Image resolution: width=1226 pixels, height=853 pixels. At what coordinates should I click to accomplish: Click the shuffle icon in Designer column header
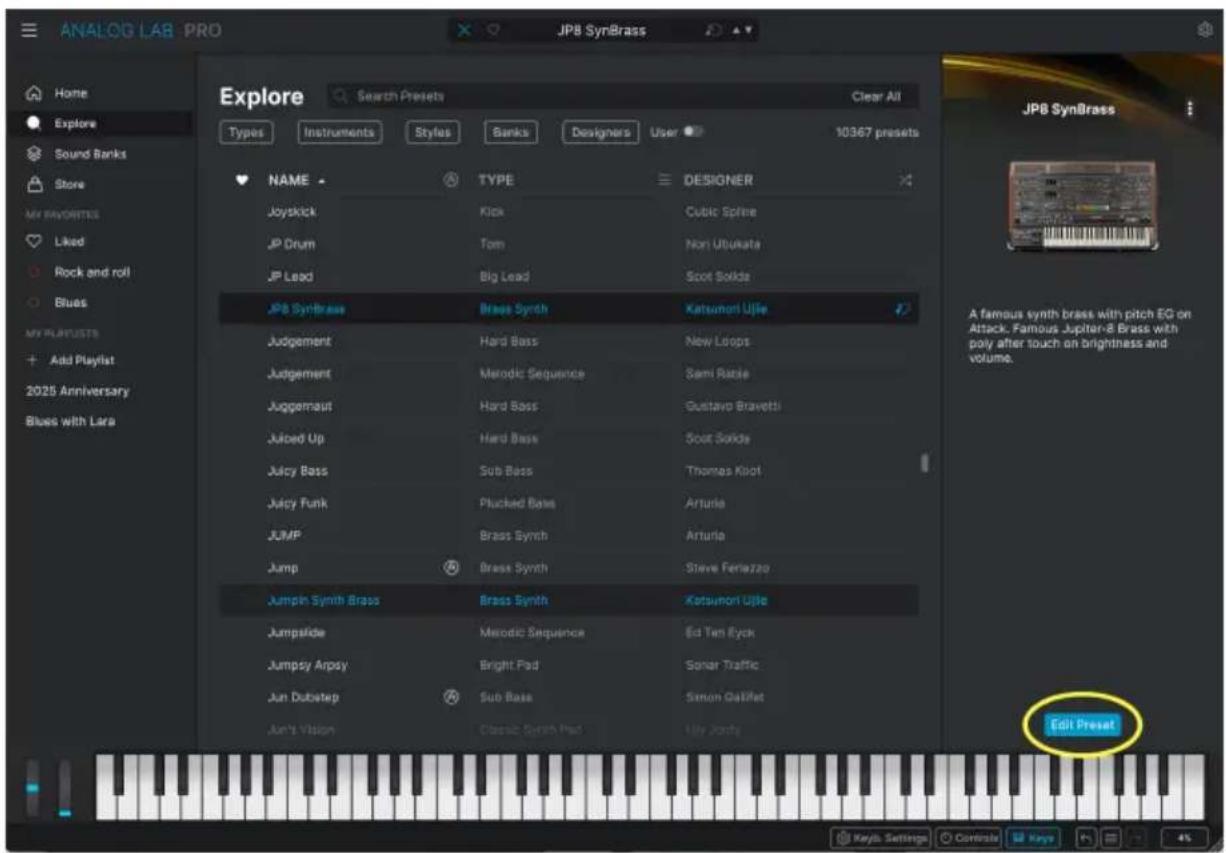click(x=905, y=180)
